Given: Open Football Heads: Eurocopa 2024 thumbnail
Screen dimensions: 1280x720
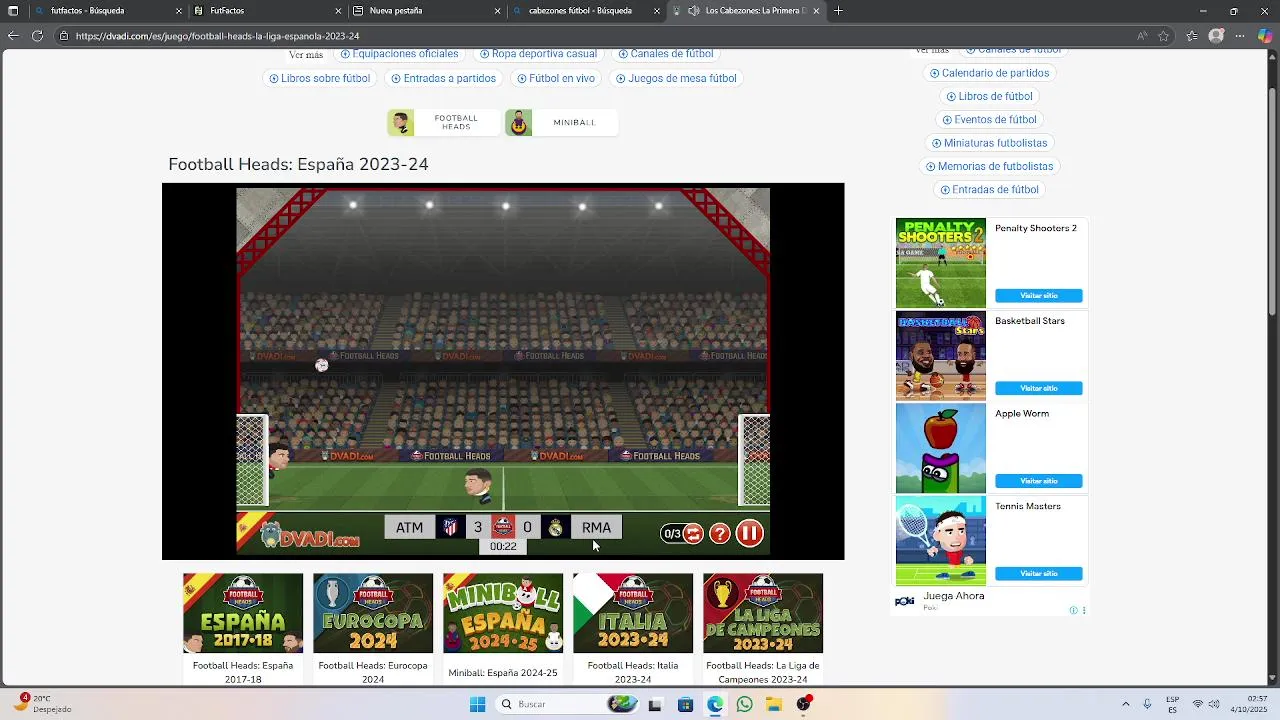Looking at the screenshot, I should click(x=373, y=613).
